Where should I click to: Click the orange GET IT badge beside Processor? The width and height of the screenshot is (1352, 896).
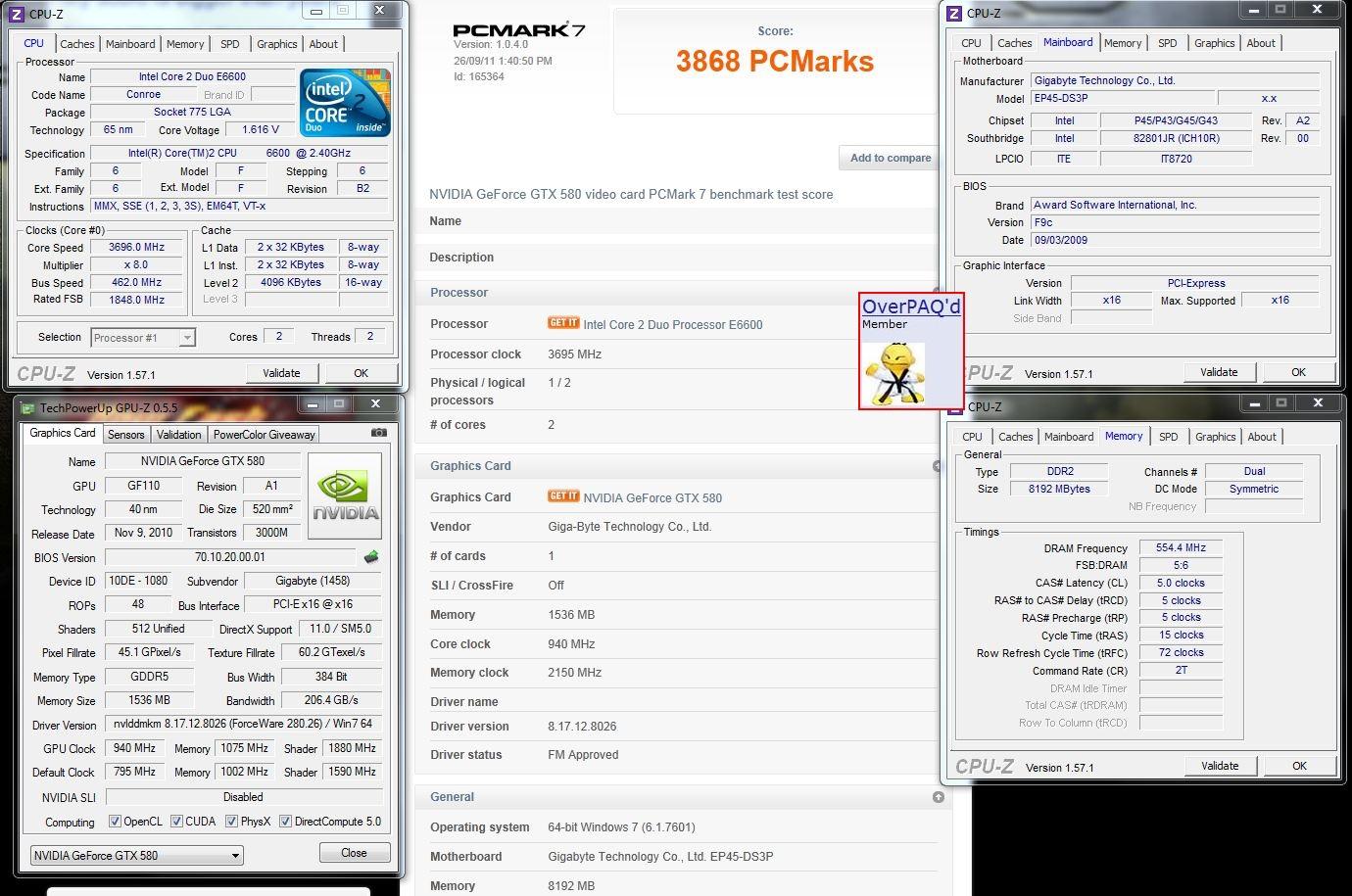[563, 323]
